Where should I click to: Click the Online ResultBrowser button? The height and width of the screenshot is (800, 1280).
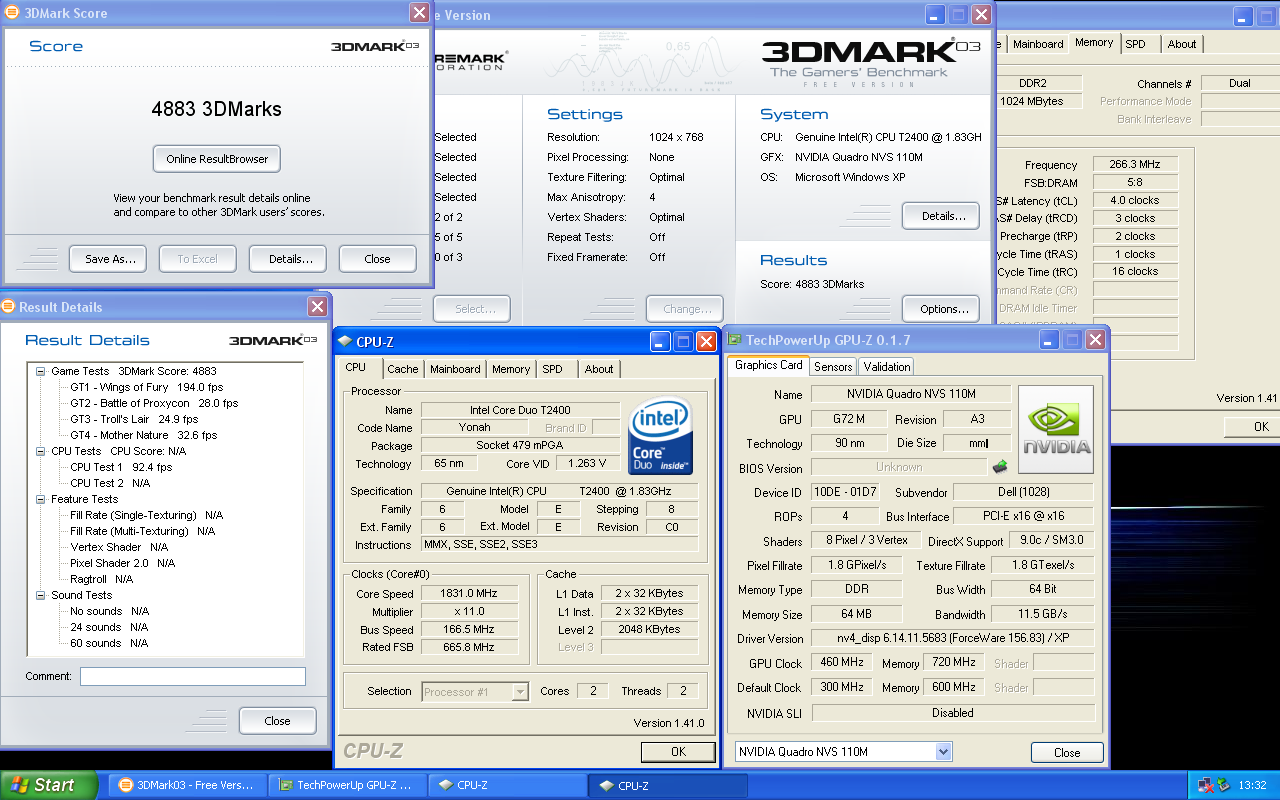tap(217, 159)
